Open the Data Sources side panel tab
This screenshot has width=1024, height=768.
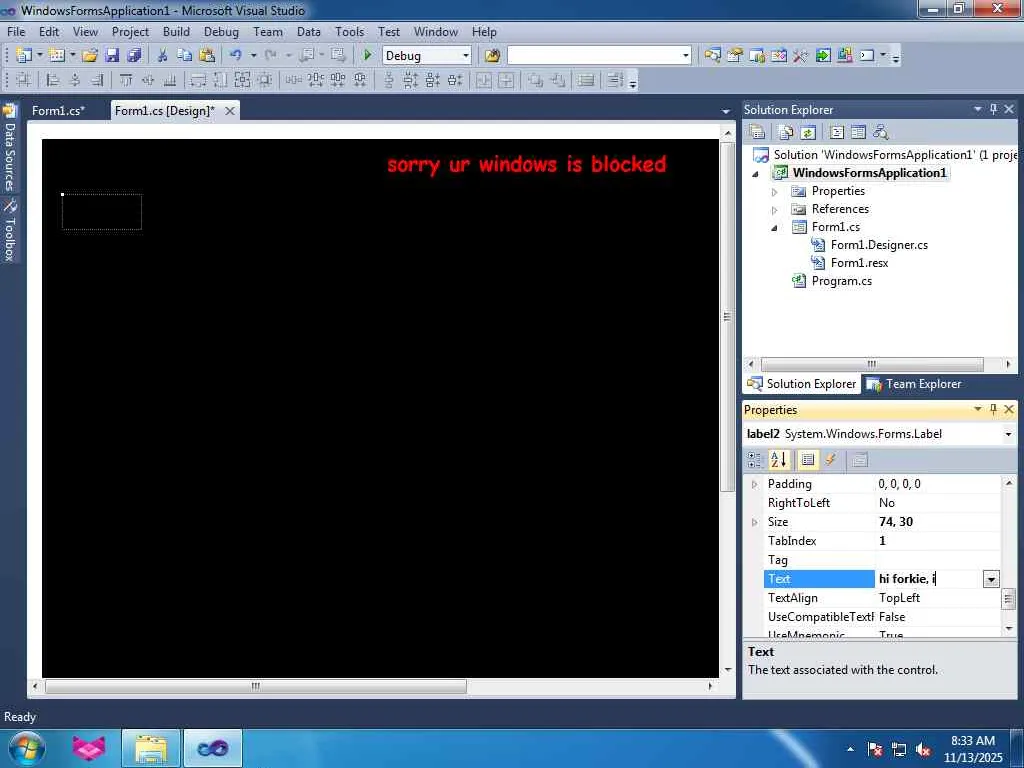coord(10,148)
